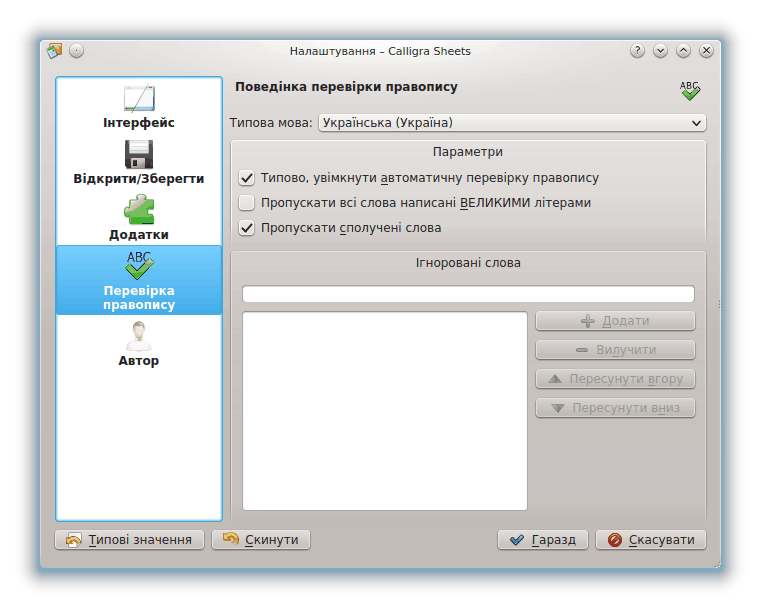Image resolution: width=761 pixels, height=608 pixels.
Task: Click the spell check ABC header icon
Action: [x=690, y=90]
